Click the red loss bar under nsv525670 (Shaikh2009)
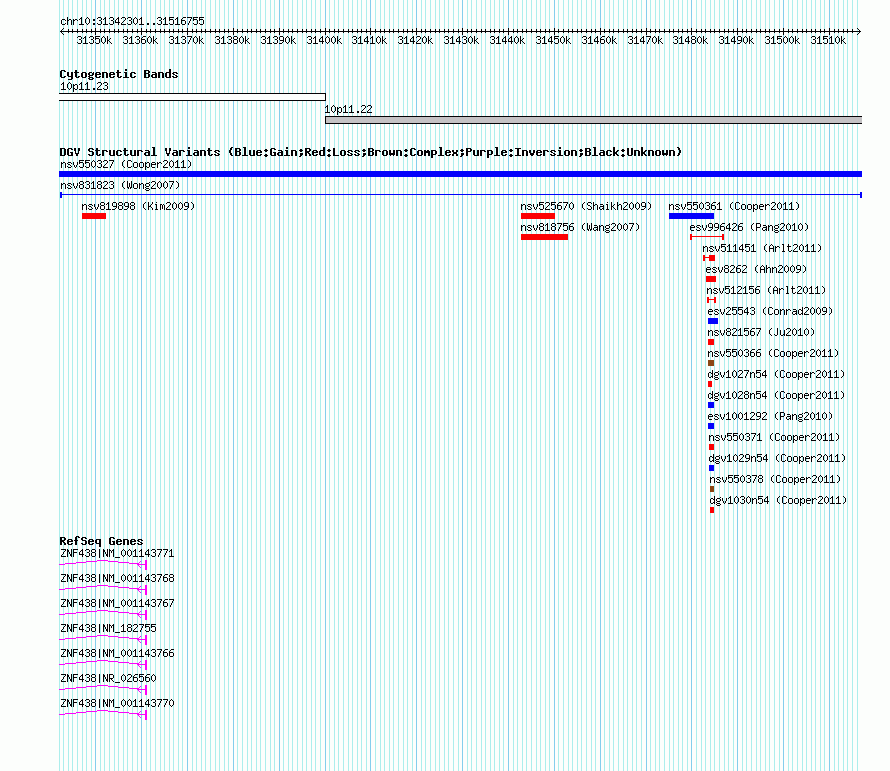 point(538,216)
